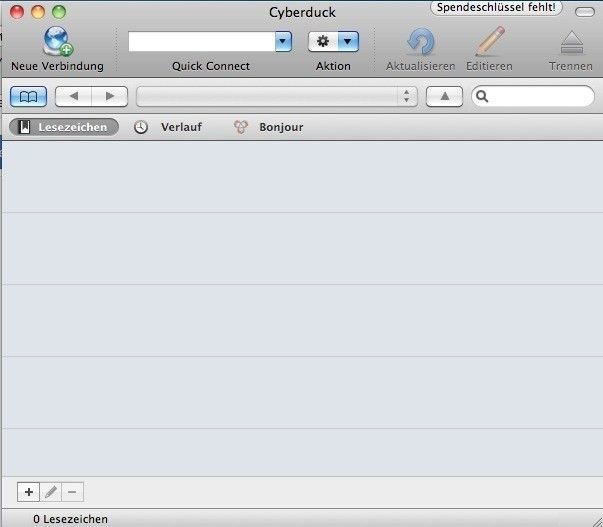Image resolution: width=603 pixels, height=527 pixels.
Task: Switch to the Verlauf tab
Action: click(x=168, y=127)
